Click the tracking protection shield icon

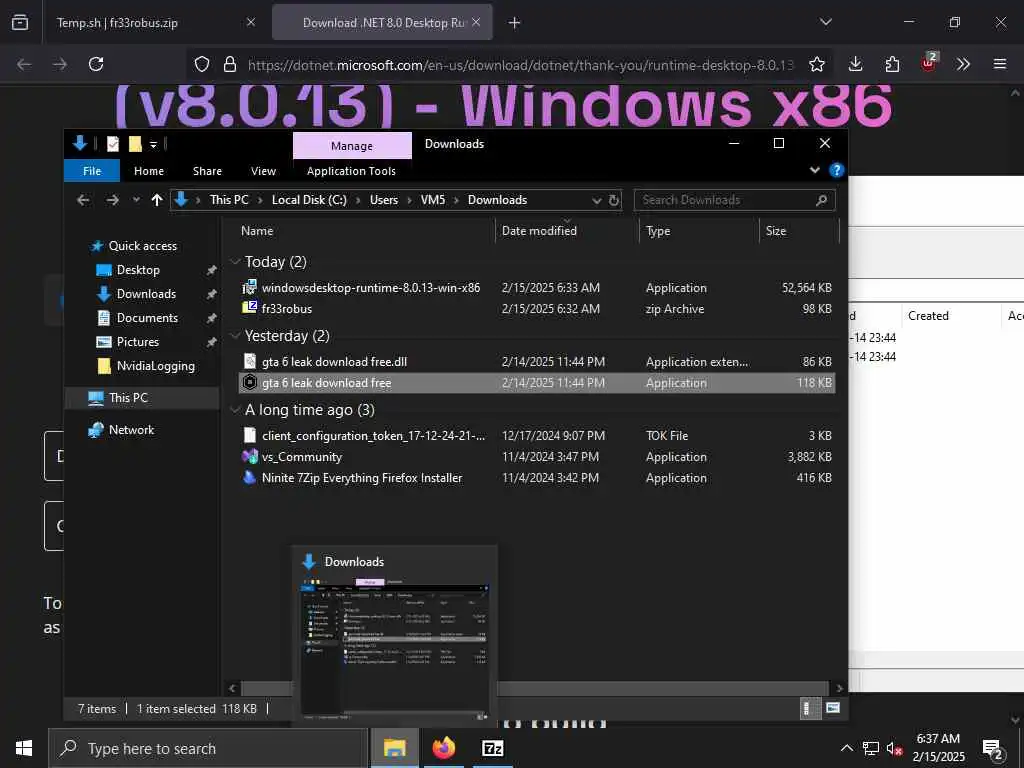202,64
